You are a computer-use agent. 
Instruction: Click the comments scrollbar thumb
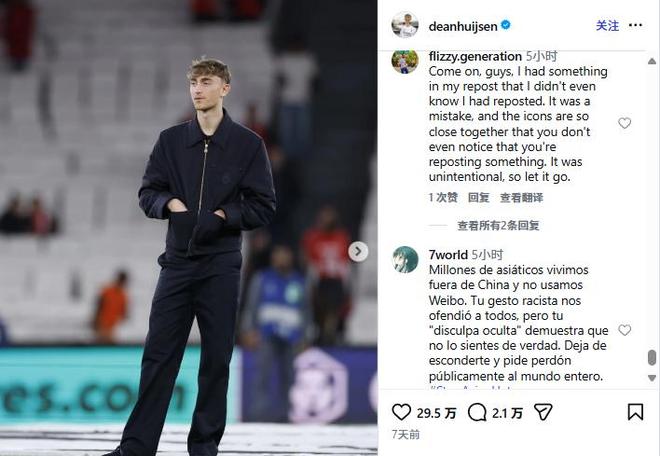click(652, 357)
